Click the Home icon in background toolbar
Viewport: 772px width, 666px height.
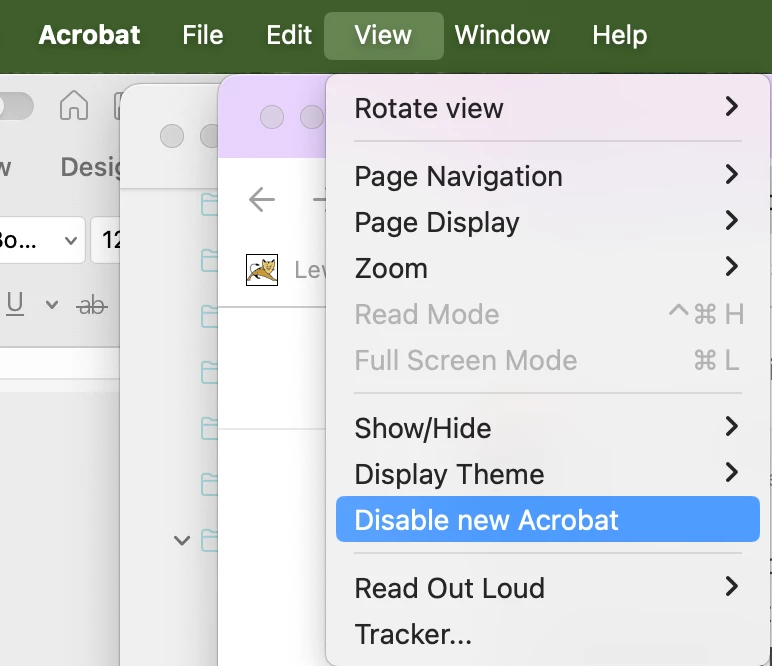coord(74,105)
